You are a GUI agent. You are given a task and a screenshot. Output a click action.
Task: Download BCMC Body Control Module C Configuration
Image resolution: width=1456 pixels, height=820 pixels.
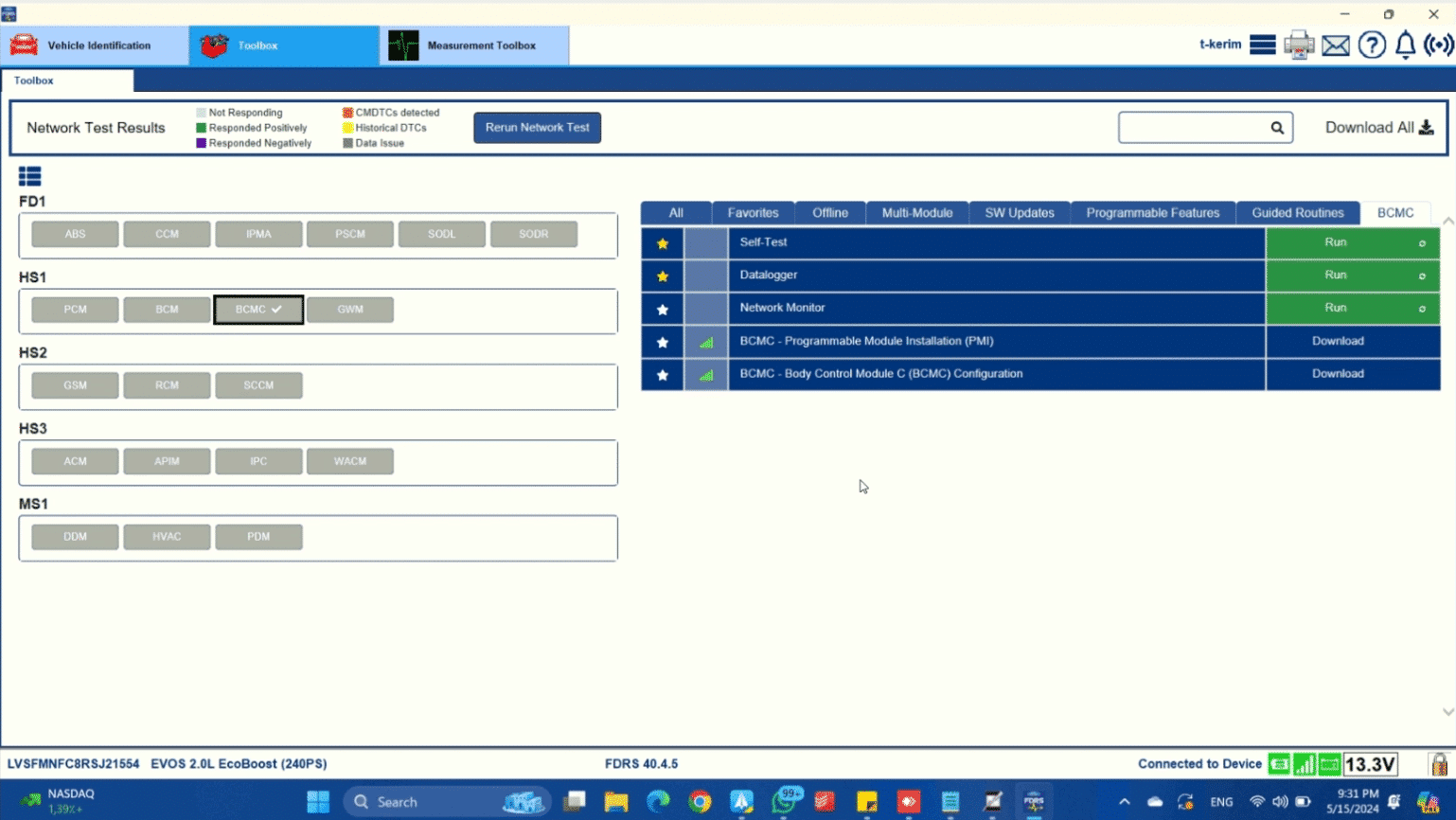(x=1353, y=375)
